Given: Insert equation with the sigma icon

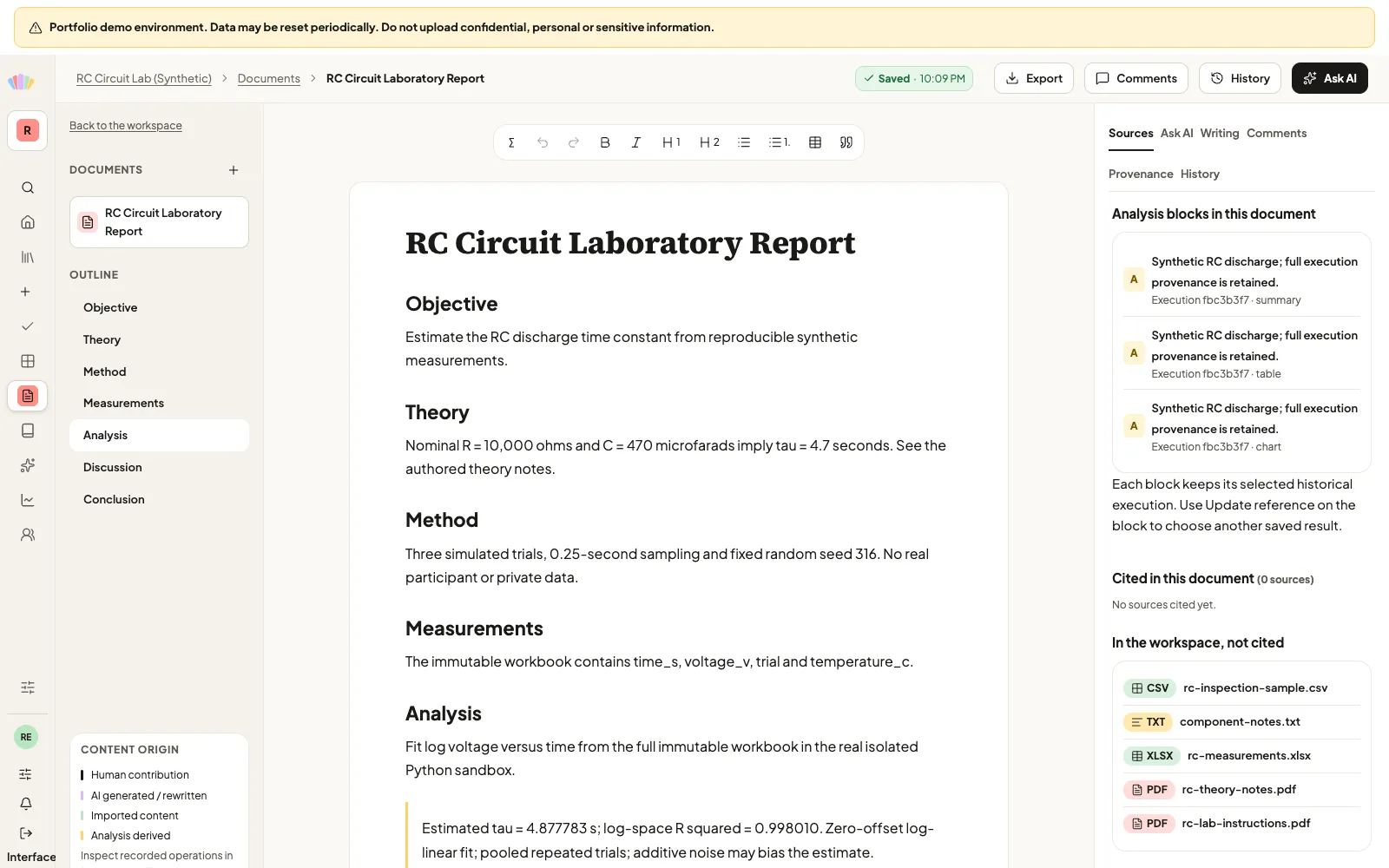Looking at the screenshot, I should (511, 142).
